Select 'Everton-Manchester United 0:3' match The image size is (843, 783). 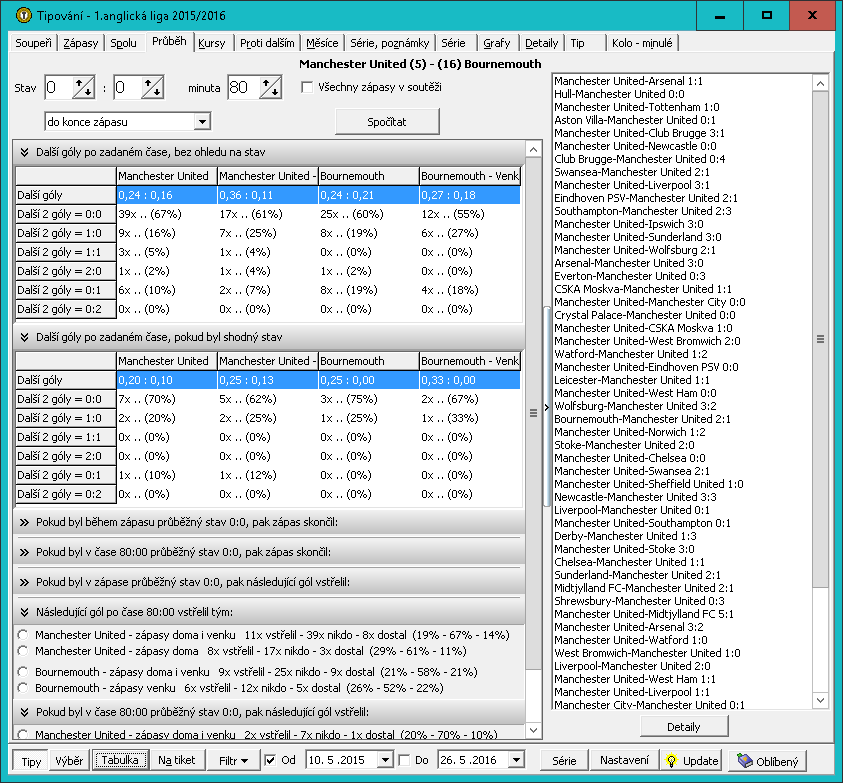(x=630, y=276)
